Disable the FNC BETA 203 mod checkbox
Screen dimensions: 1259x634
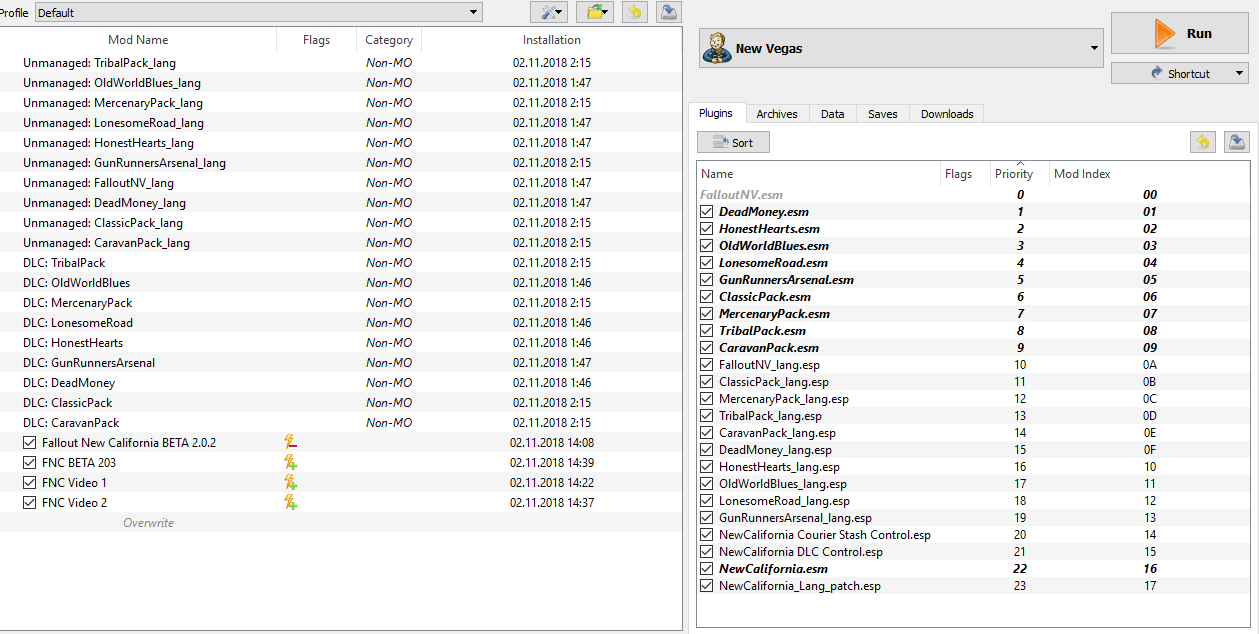tap(29, 462)
